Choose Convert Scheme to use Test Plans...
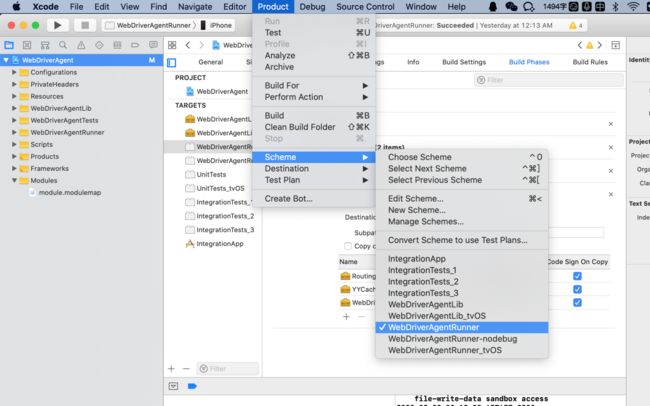Screen dimensions: 650x406 (x=462, y=240)
